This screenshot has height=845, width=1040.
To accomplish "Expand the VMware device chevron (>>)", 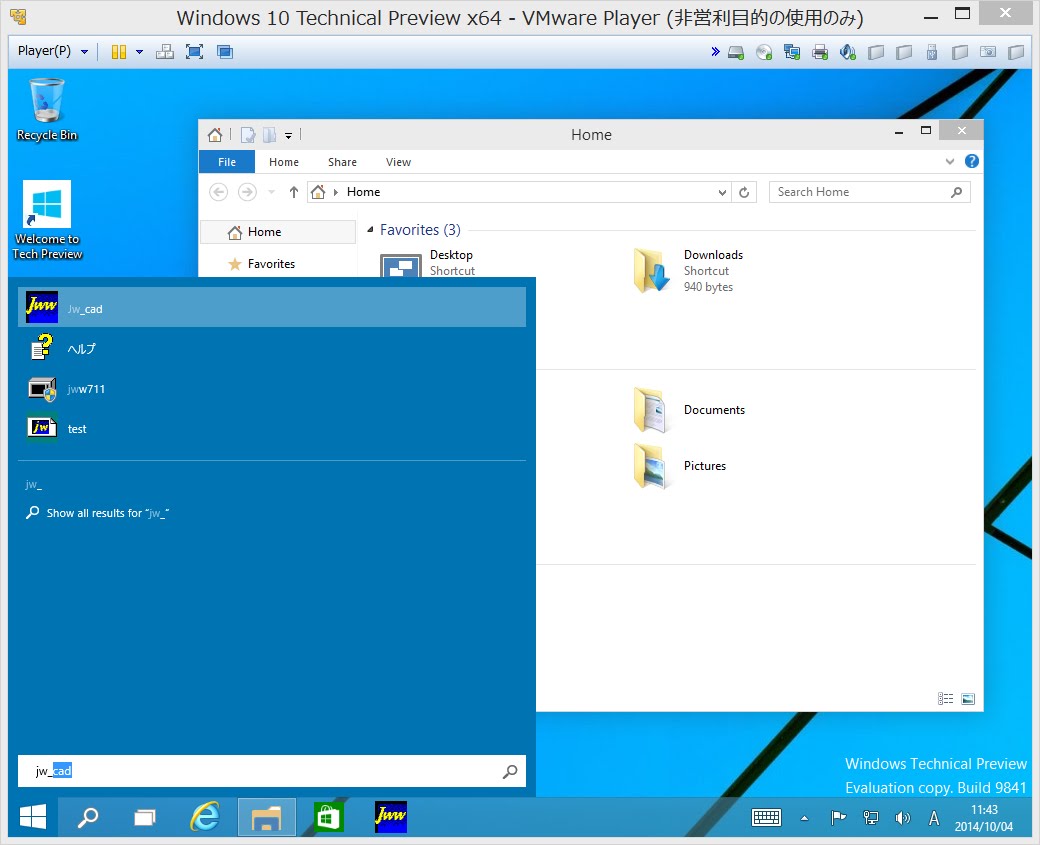I will coord(715,52).
